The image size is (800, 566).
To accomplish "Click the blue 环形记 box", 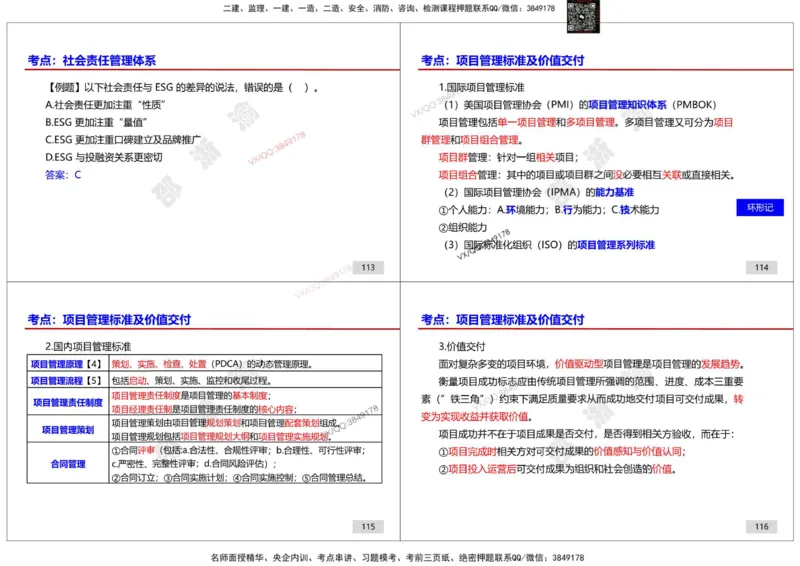I will (x=760, y=207).
